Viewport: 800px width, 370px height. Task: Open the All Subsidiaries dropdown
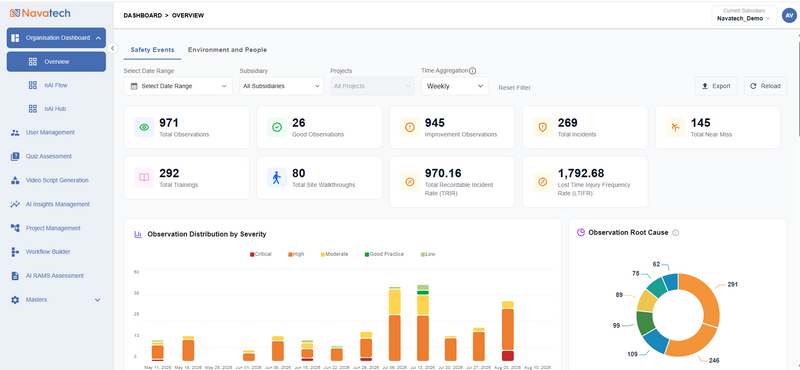(282, 86)
